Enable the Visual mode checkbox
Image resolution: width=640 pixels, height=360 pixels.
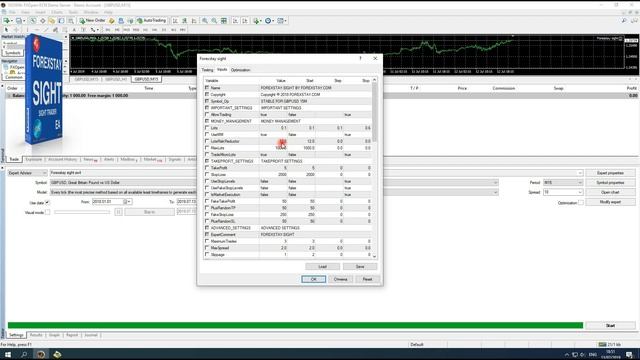tap(47, 212)
